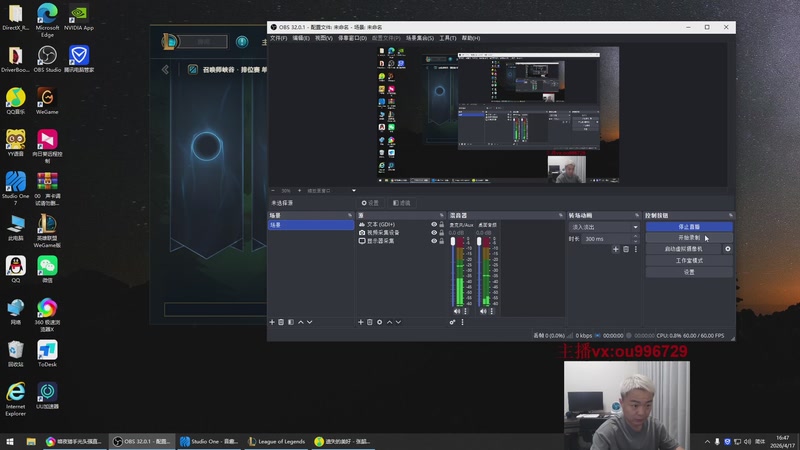Select the 显示器采集 source row
The width and height of the screenshot is (800, 450).
pyautogui.click(x=401, y=241)
